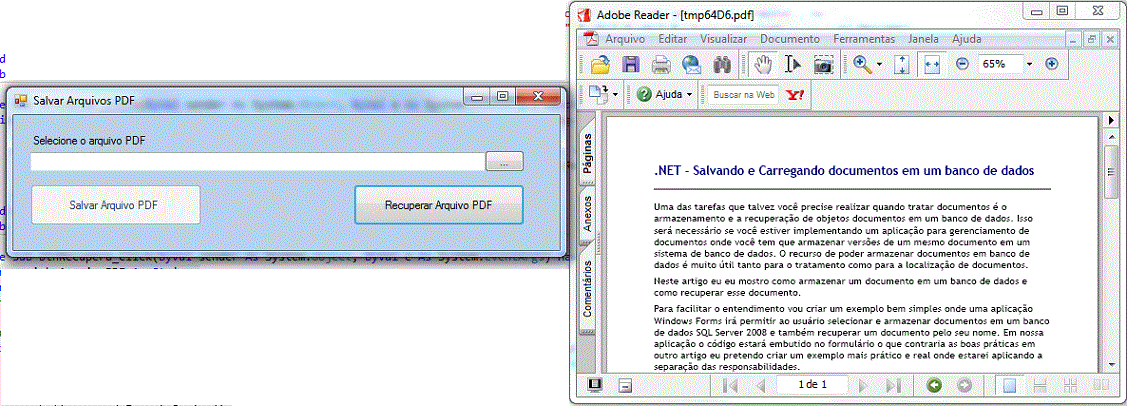Go to next page in Adobe Reader
This screenshot has height=406, width=1127.
[x=864, y=386]
